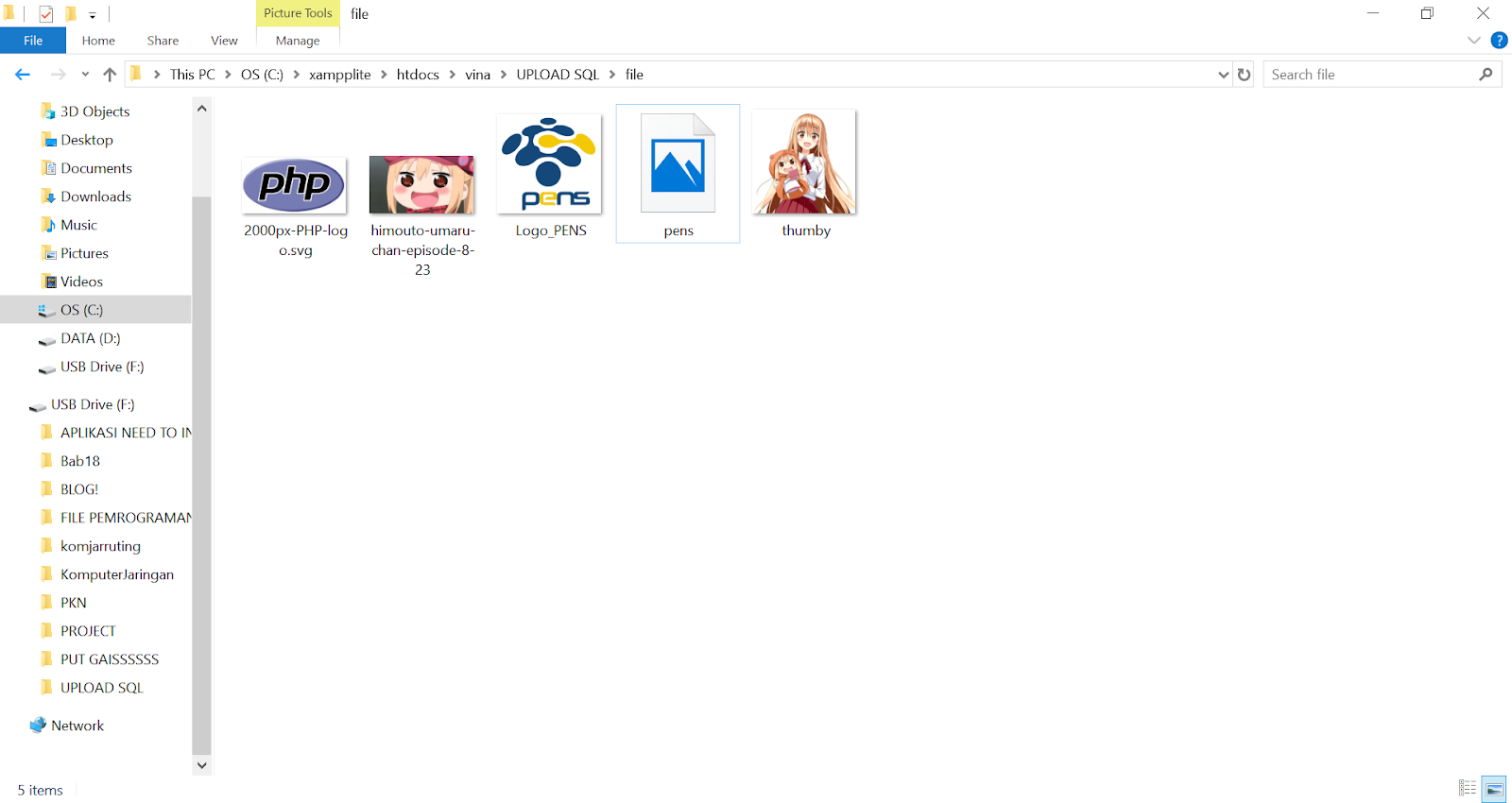1512x803 pixels.
Task: Open APLIKASI NEED TO IN folder in sidebar
Action: 126,433
